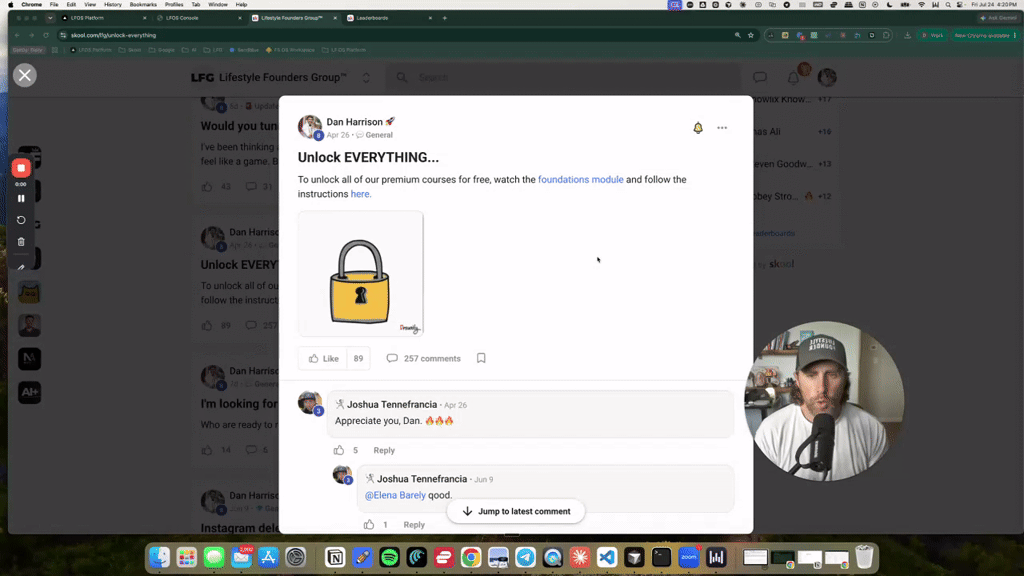Delete the recording with trash icon
The width and height of the screenshot is (1024, 576).
pyautogui.click(x=21, y=242)
